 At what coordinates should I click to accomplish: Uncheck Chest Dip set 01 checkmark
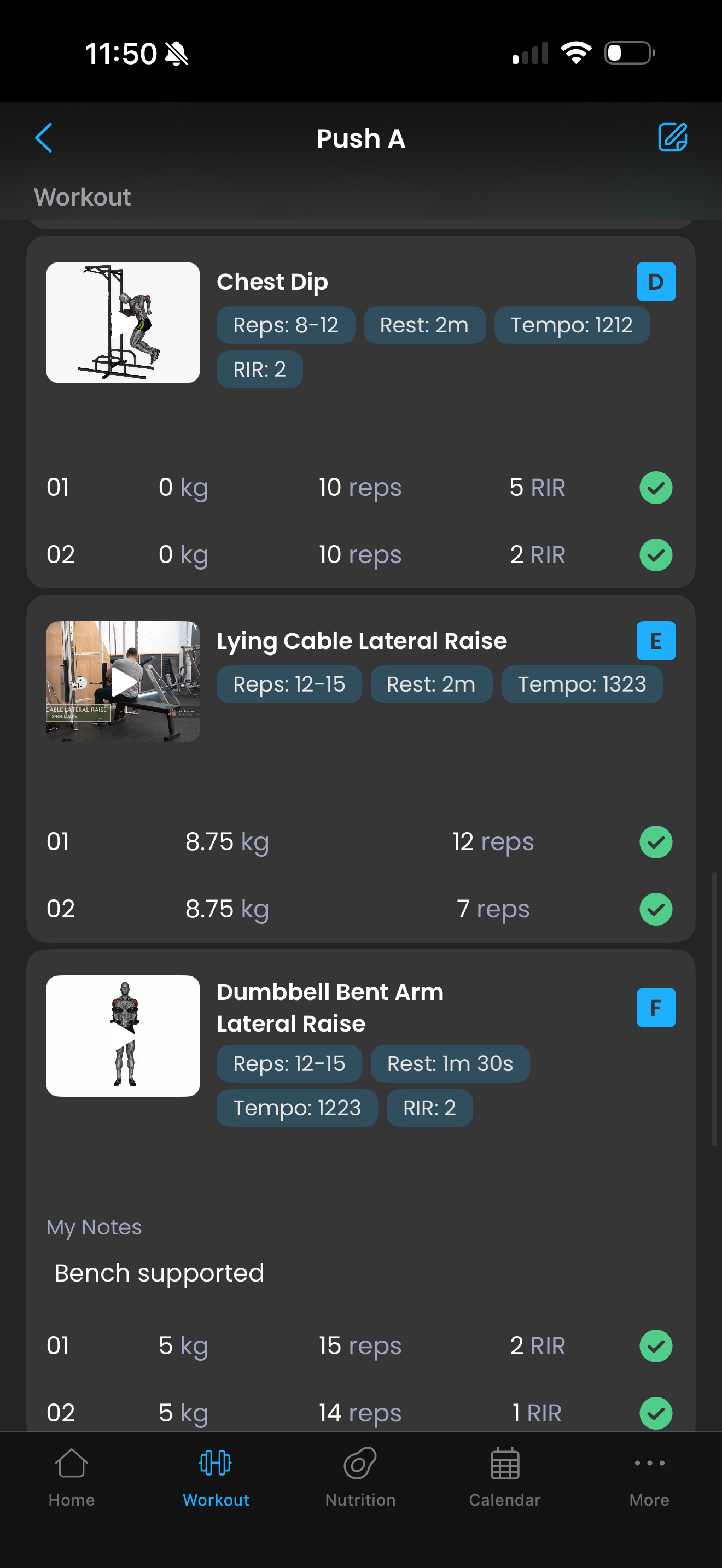656,488
